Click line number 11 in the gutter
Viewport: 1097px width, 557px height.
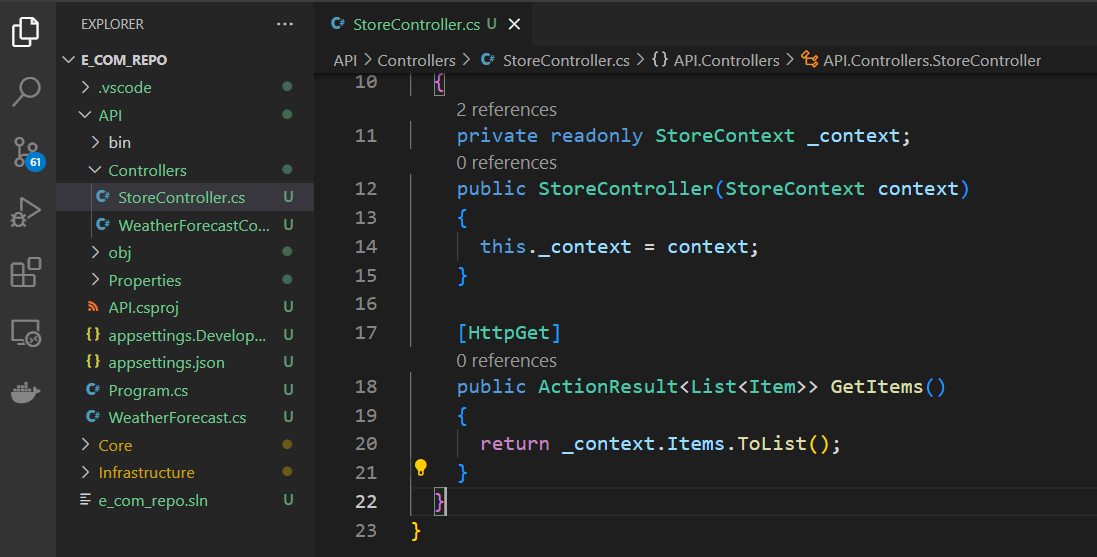point(366,136)
